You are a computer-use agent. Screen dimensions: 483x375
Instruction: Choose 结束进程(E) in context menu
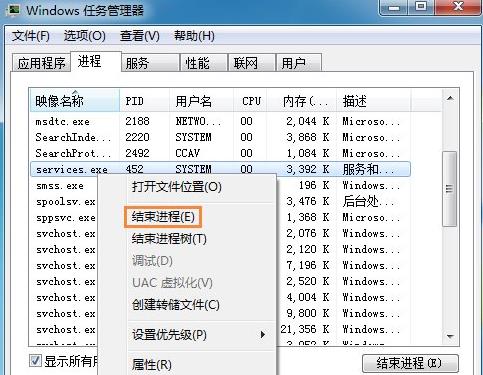point(163,217)
